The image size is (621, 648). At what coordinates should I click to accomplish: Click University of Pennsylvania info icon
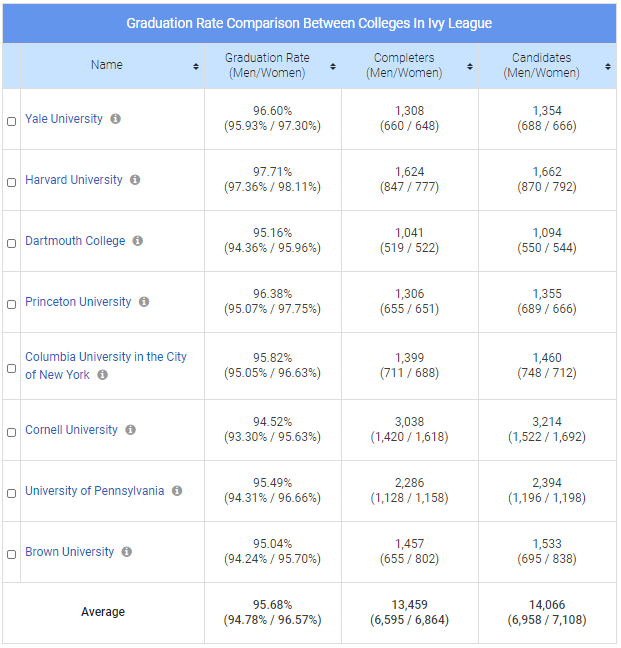[177, 491]
